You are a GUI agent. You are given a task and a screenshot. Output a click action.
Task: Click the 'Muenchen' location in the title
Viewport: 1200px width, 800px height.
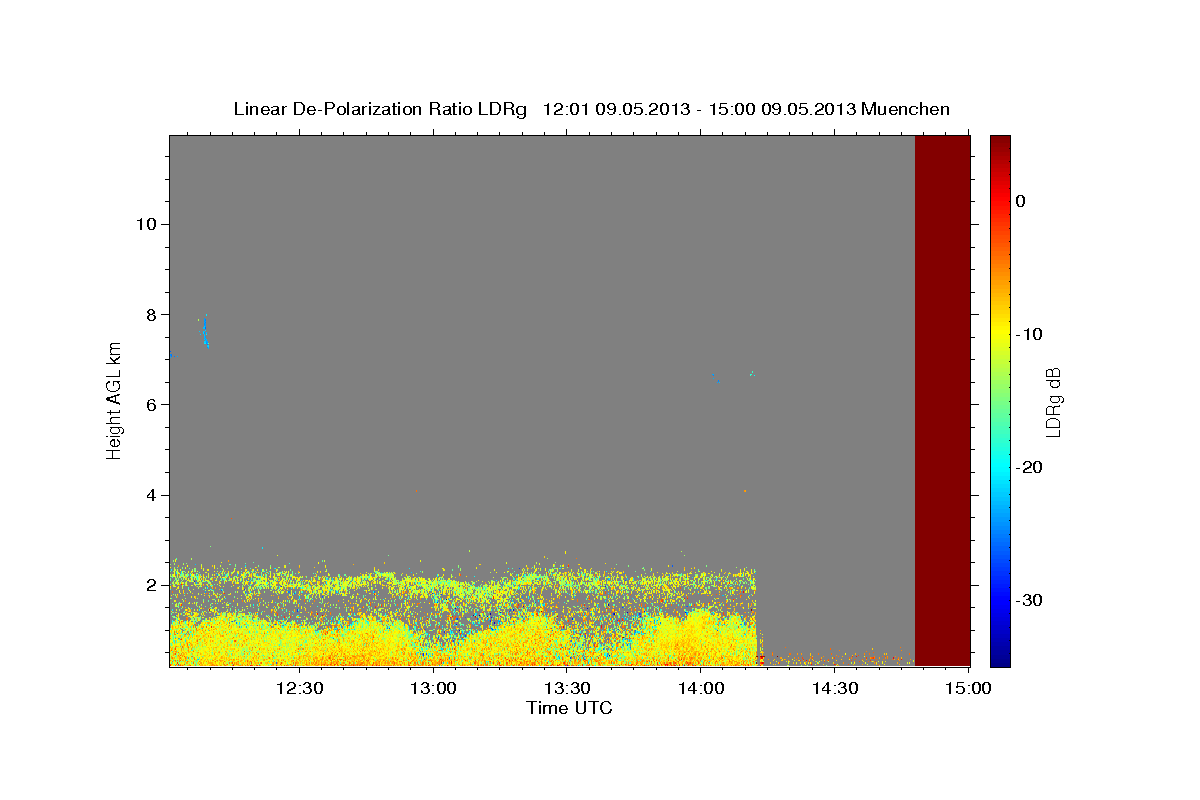point(906,109)
